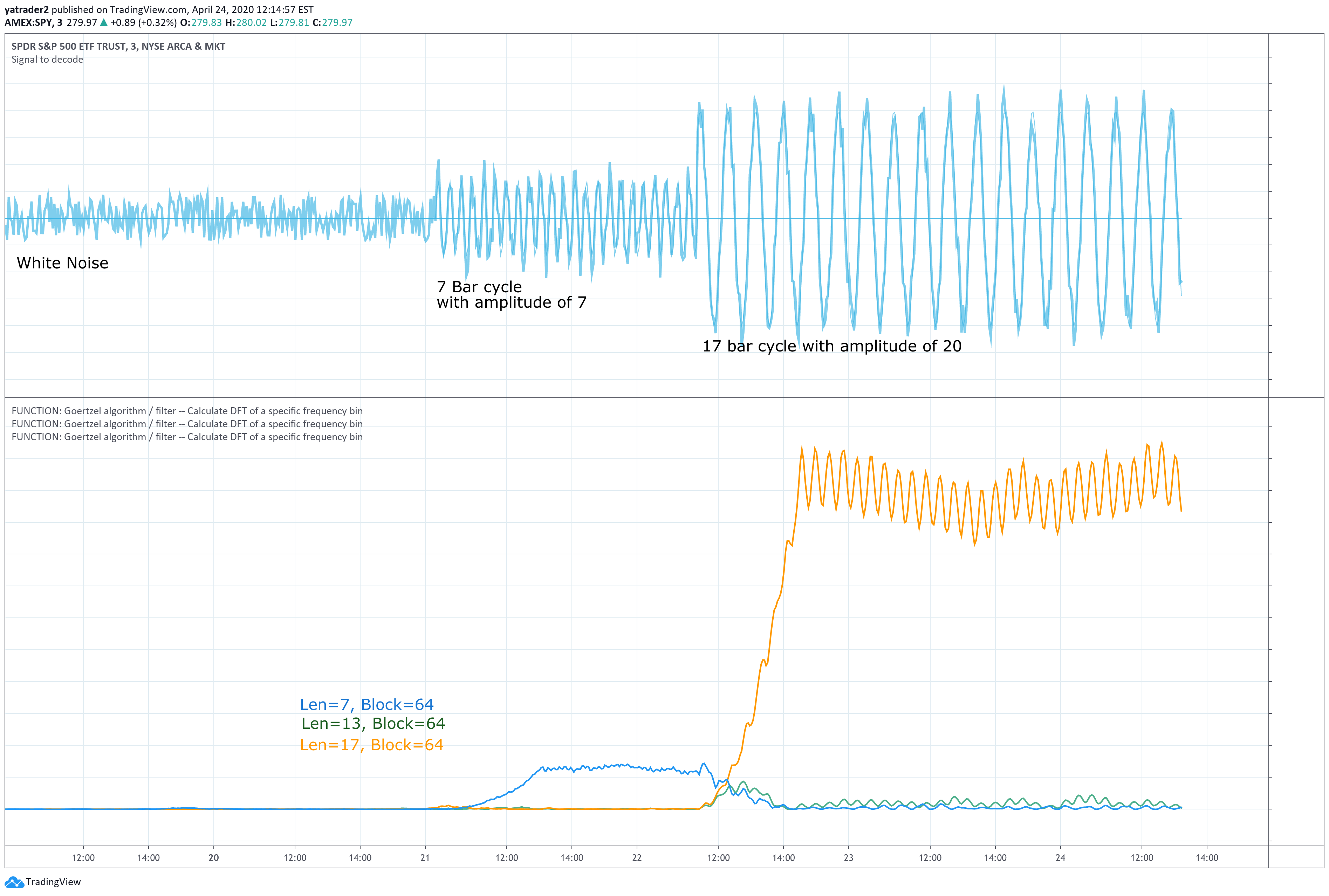Click the TradingView cloud logo icon
Screen dimensions: 1329x896
tap(14, 882)
